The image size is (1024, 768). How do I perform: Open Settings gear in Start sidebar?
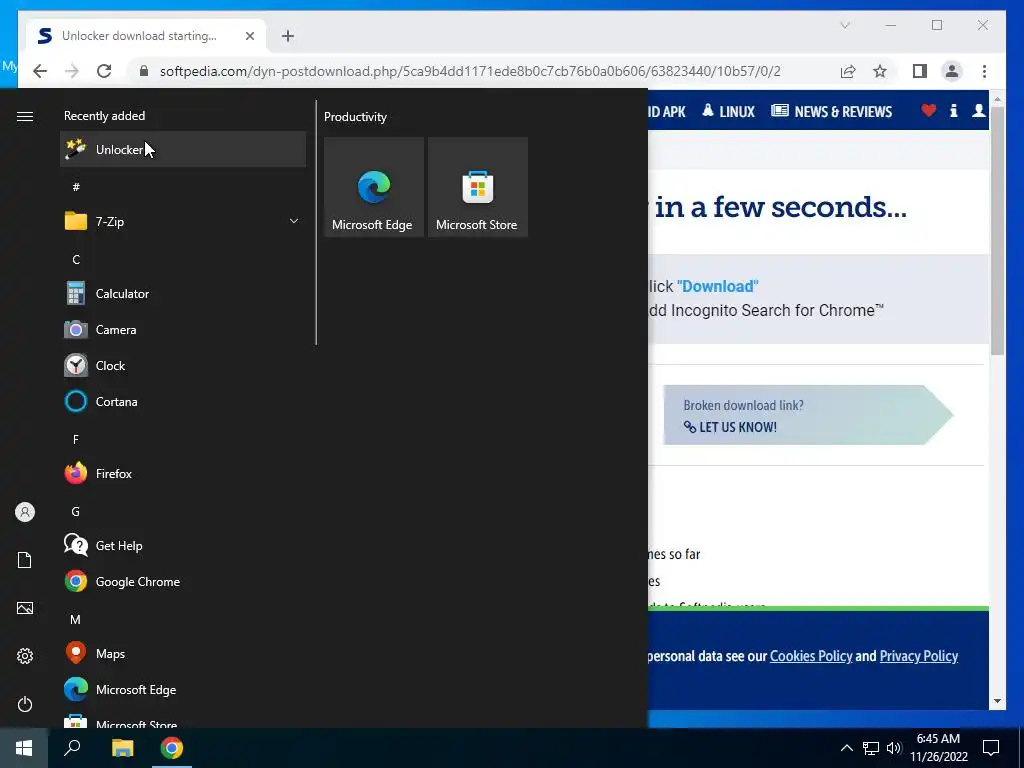click(25, 656)
